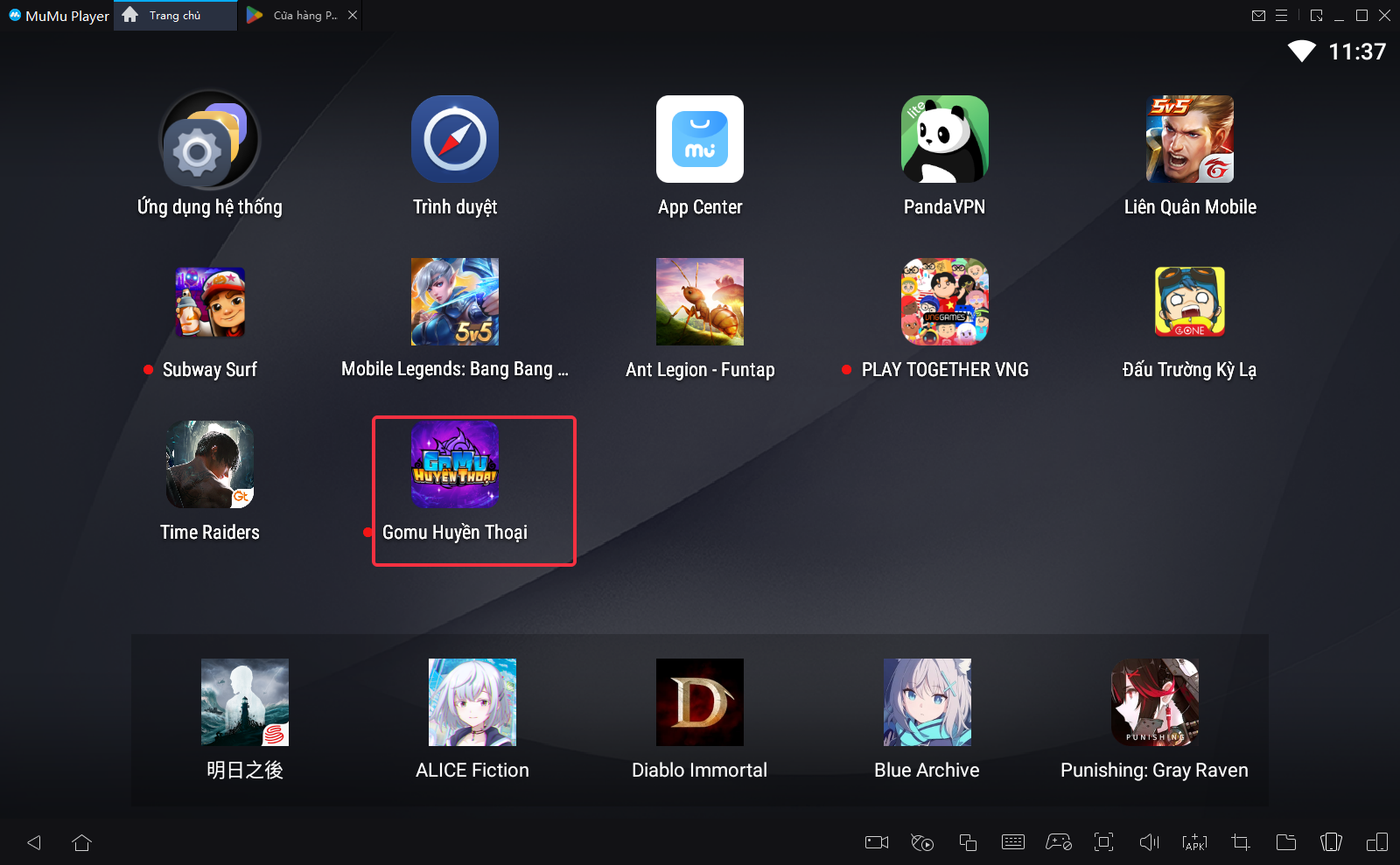Open the App Center app

pos(700,140)
